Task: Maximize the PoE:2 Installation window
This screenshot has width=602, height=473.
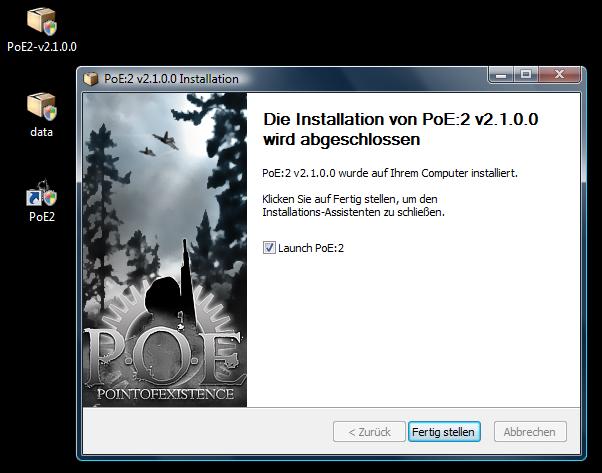Action: click(x=526, y=74)
